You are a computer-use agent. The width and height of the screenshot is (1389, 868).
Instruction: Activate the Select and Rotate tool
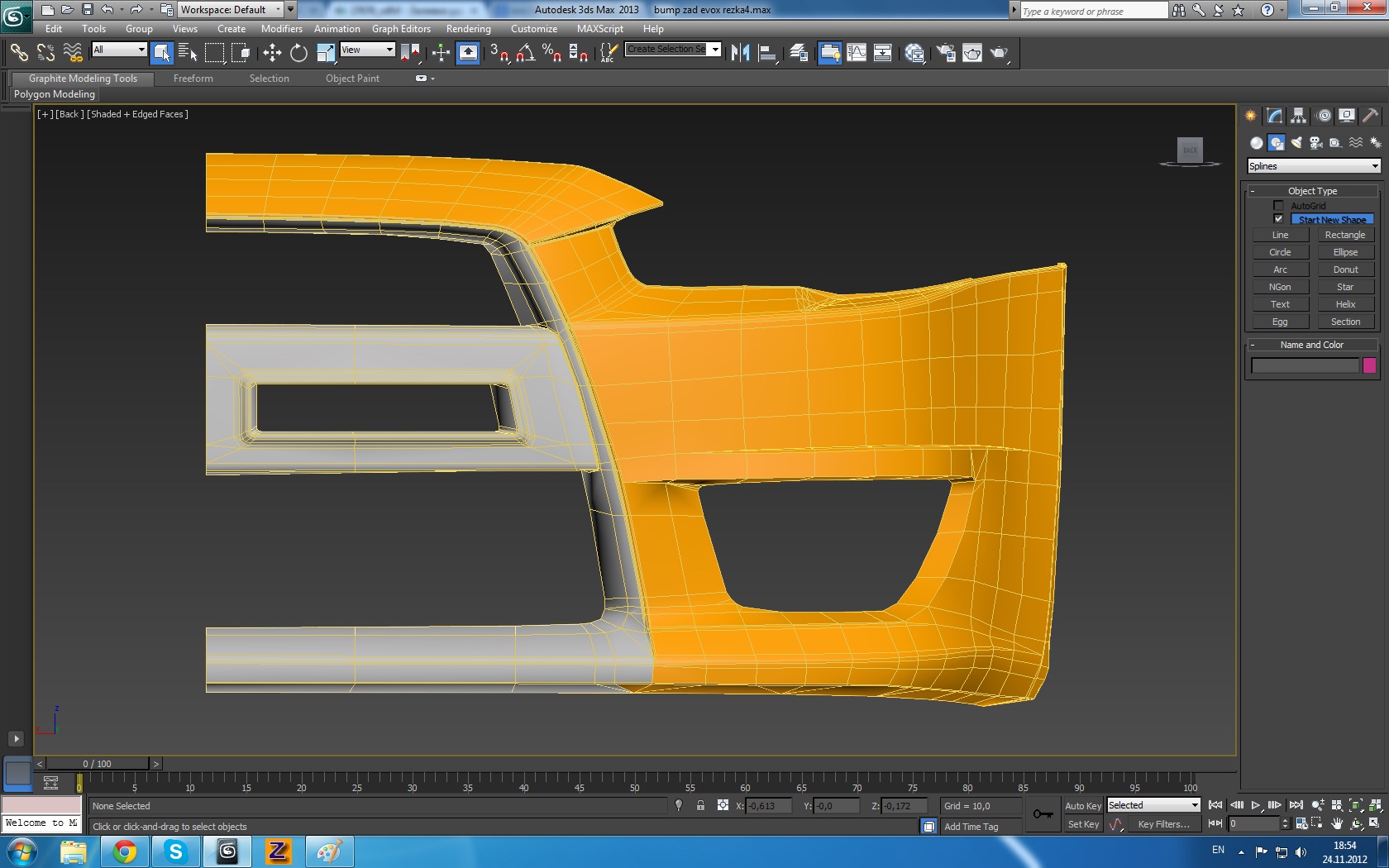pyautogui.click(x=298, y=53)
